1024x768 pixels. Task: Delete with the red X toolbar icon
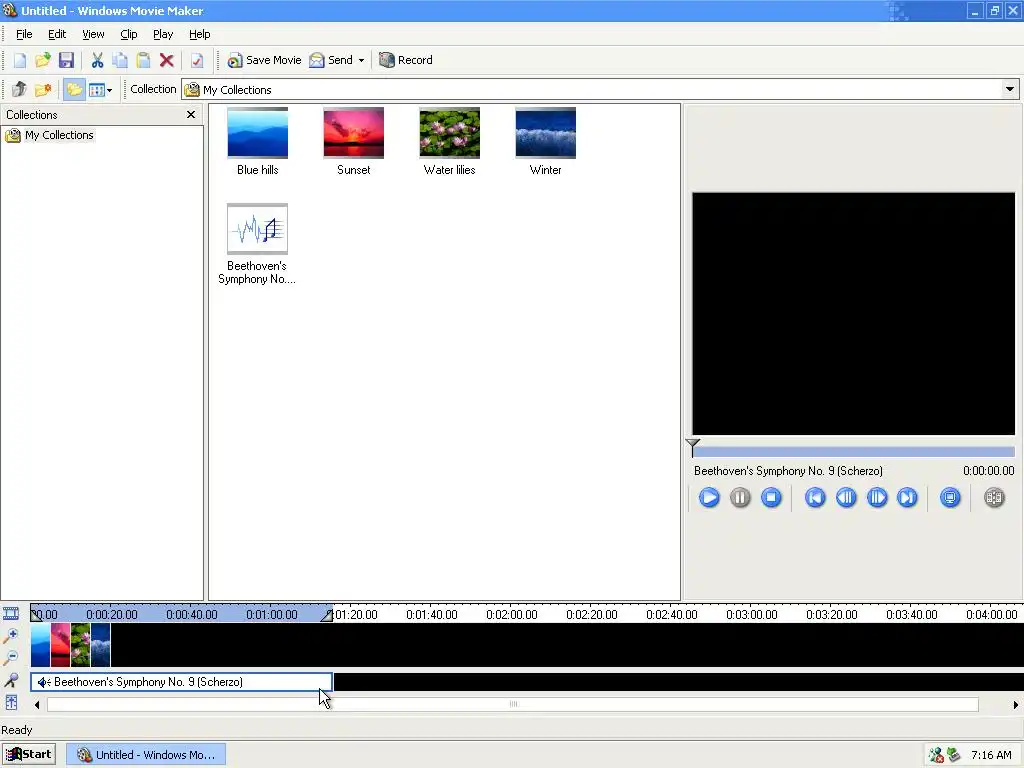click(x=167, y=60)
